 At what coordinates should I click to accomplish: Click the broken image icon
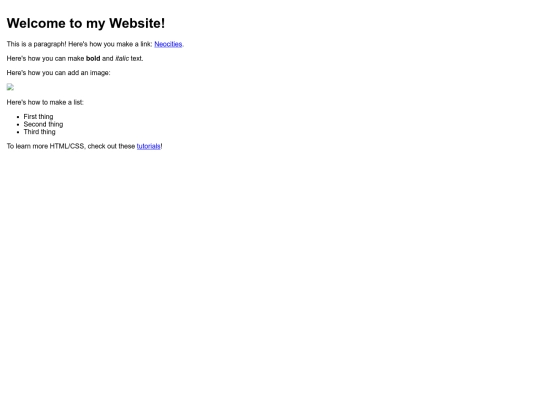tap(10, 87)
